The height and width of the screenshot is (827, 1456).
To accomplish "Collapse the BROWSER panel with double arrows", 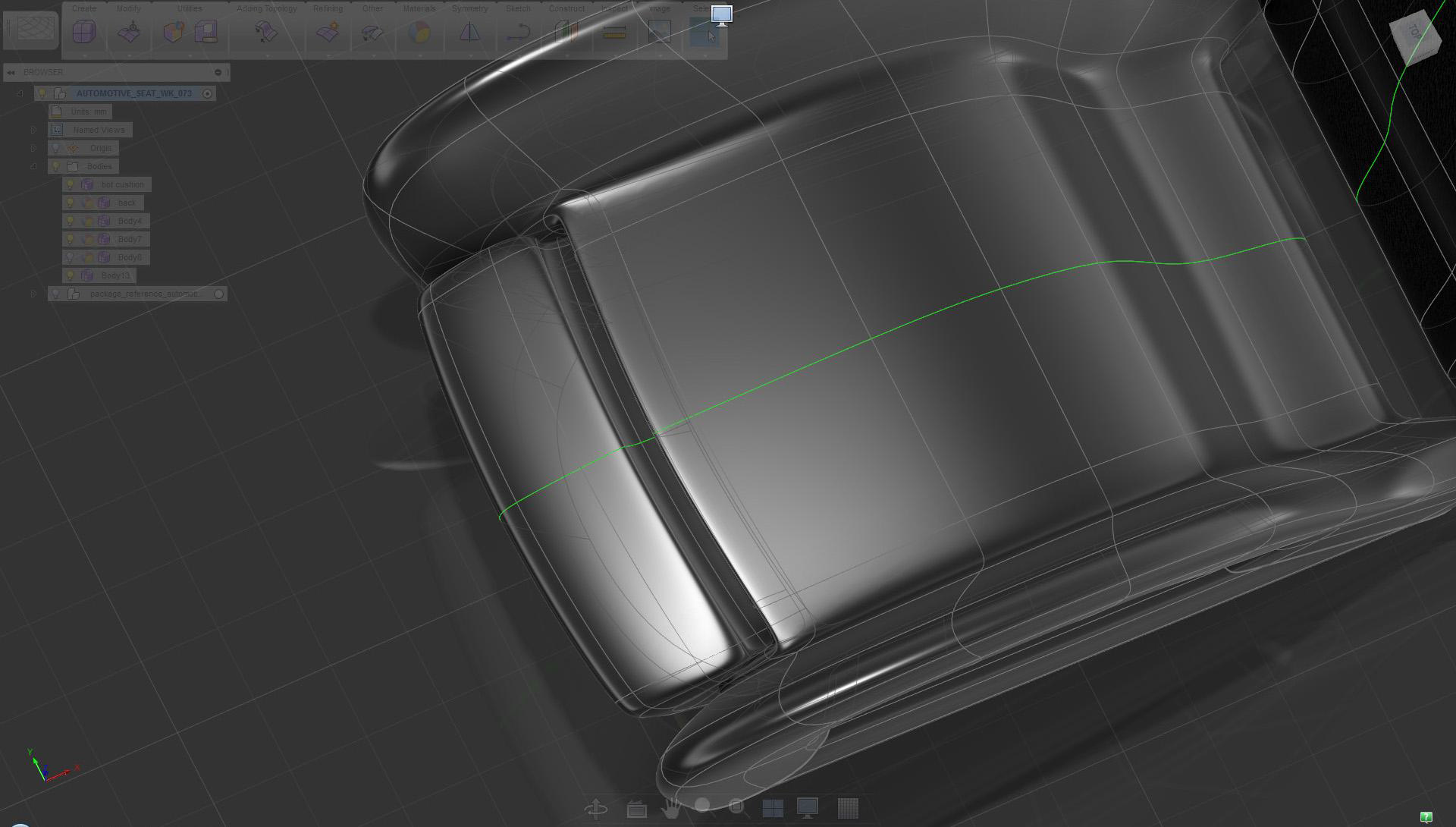I will tap(11, 72).
